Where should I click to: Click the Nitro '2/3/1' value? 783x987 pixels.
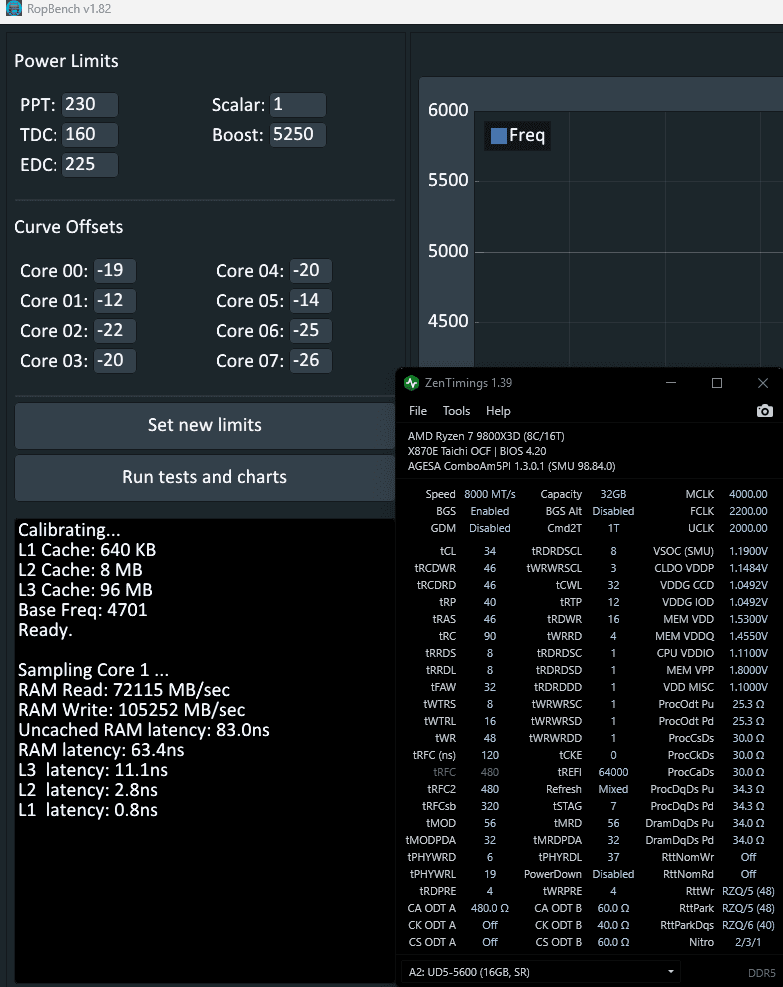[x=748, y=942]
